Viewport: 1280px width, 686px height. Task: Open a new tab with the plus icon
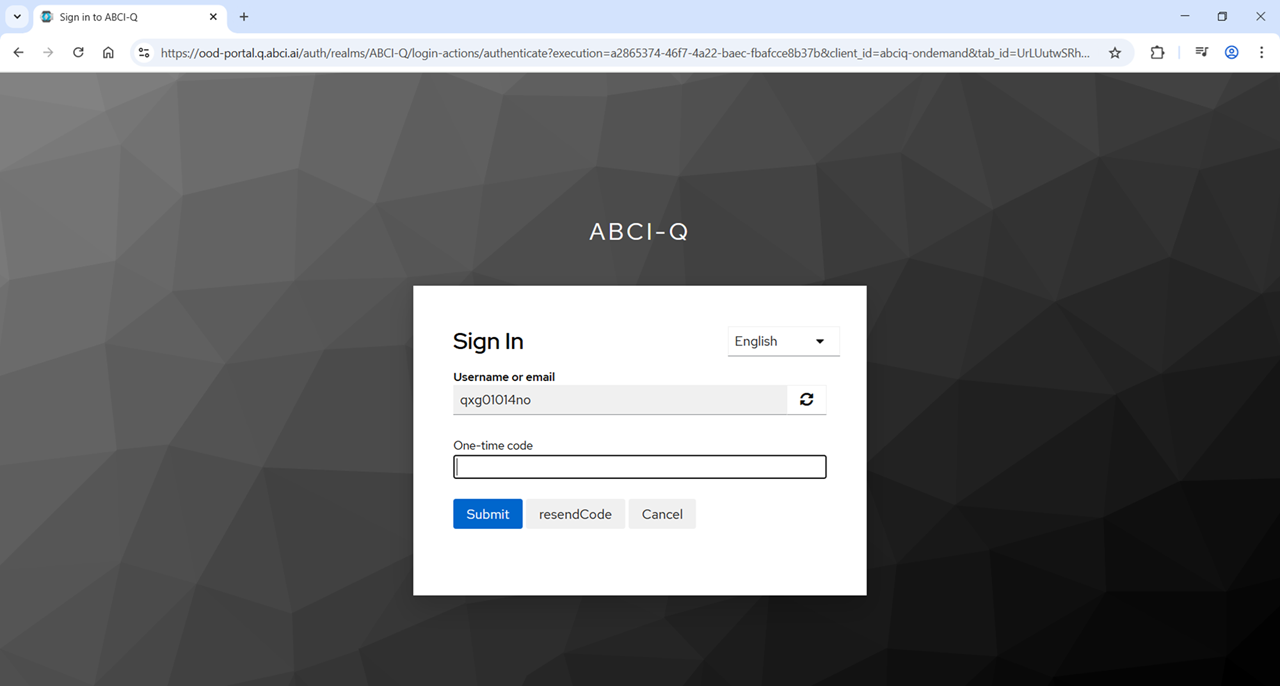tap(244, 17)
